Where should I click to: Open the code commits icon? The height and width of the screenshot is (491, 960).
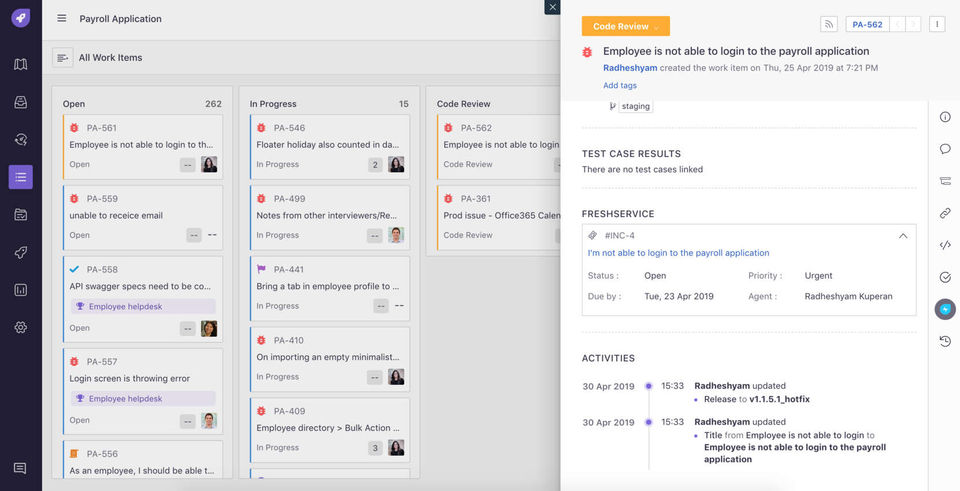pos(945,245)
